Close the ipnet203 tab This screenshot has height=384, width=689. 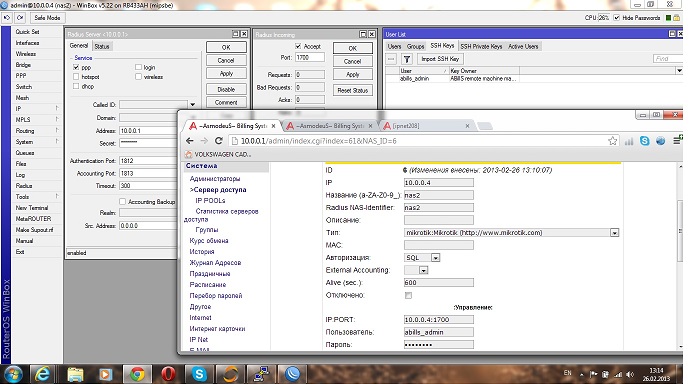[467, 126]
